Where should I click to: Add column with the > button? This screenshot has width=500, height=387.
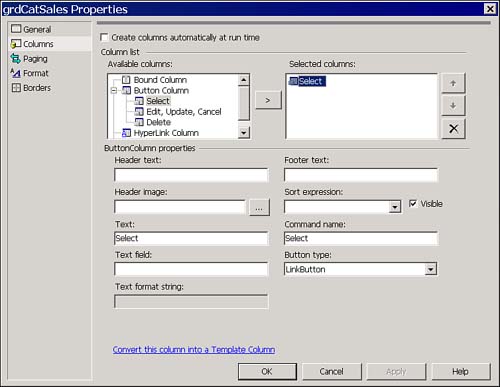click(x=268, y=100)
